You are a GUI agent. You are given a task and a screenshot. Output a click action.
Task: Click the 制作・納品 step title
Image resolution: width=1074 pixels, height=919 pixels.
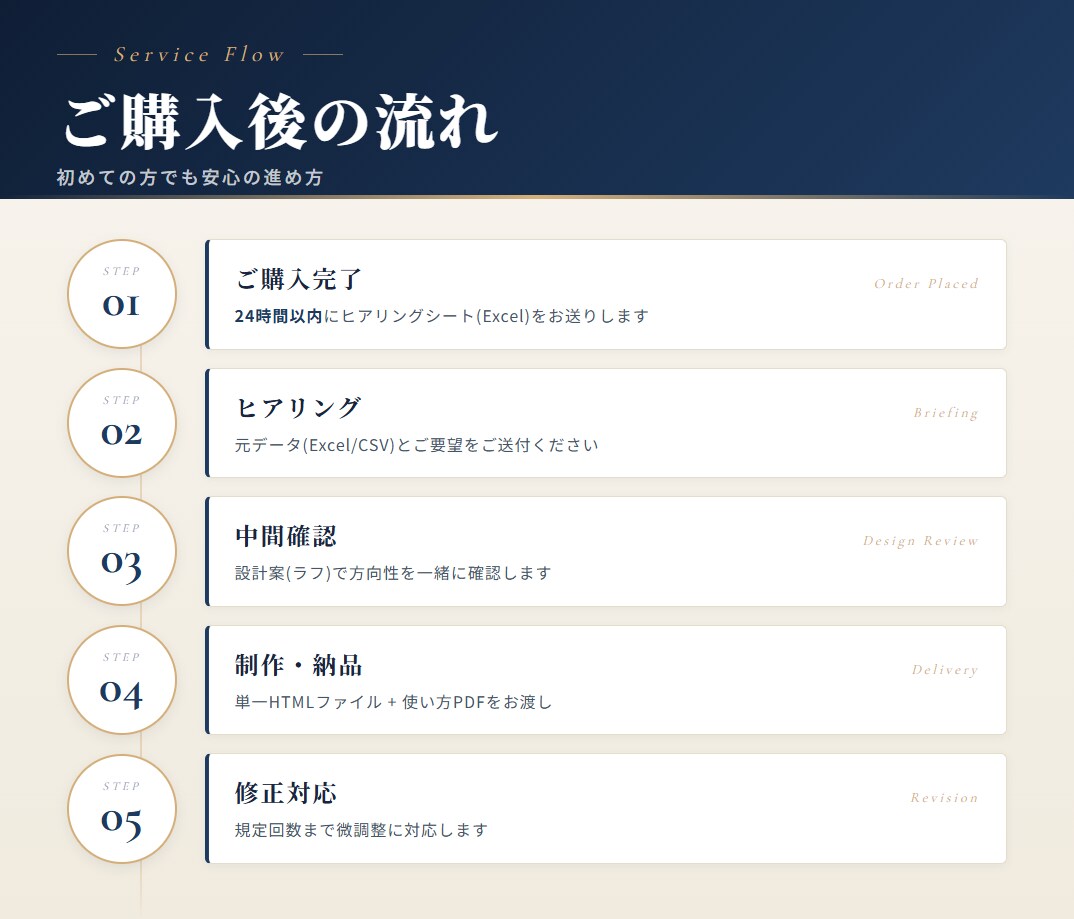click(x=299, y=665)
